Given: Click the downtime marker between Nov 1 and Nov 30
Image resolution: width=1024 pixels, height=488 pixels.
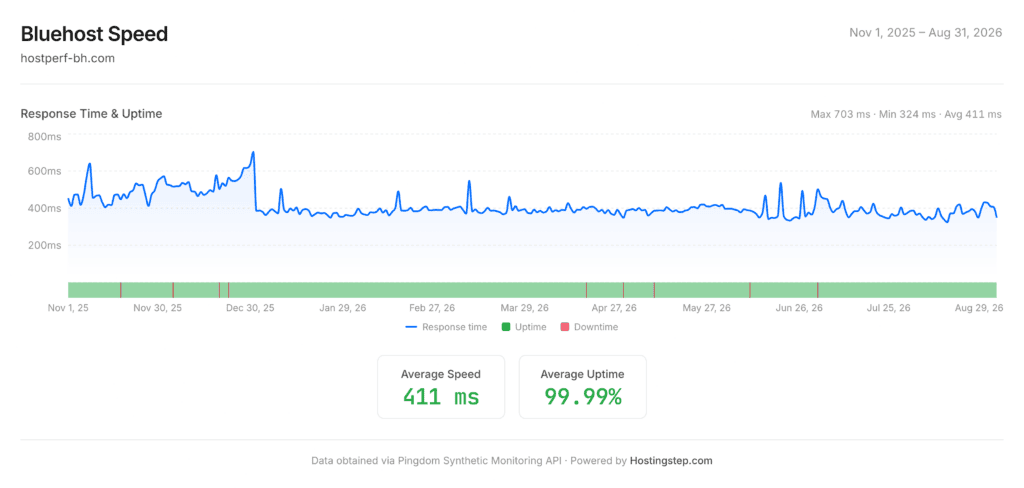Looking at the screenshot, I should pyautogui.click(x=121, y=290).
